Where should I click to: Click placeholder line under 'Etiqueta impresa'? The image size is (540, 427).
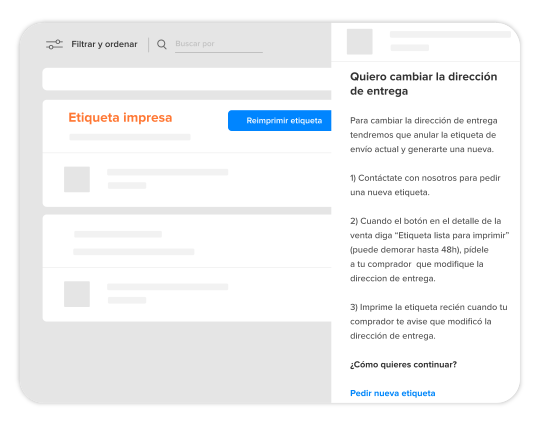pos(130,137)
